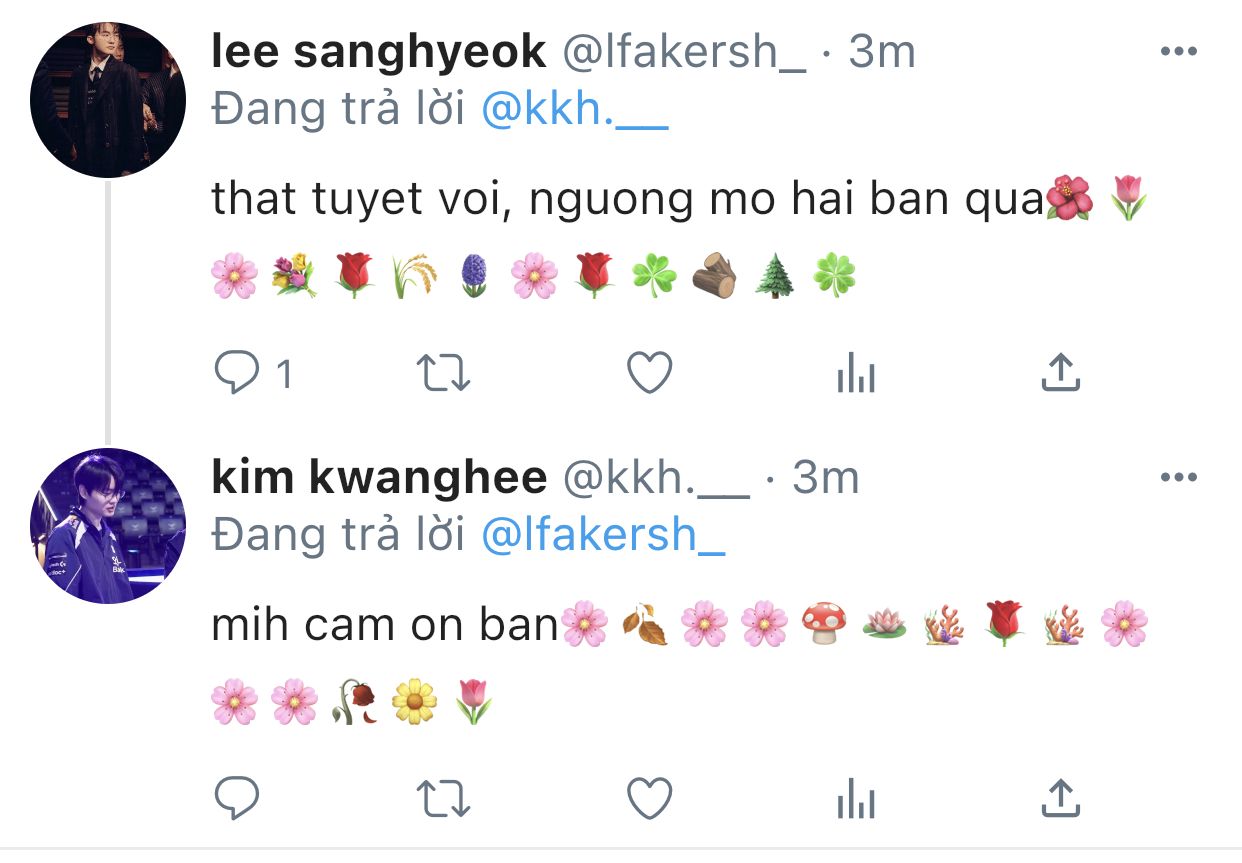
Task: Open the @lfakersh_ mention link in reply
Action: tap(603, 537)
